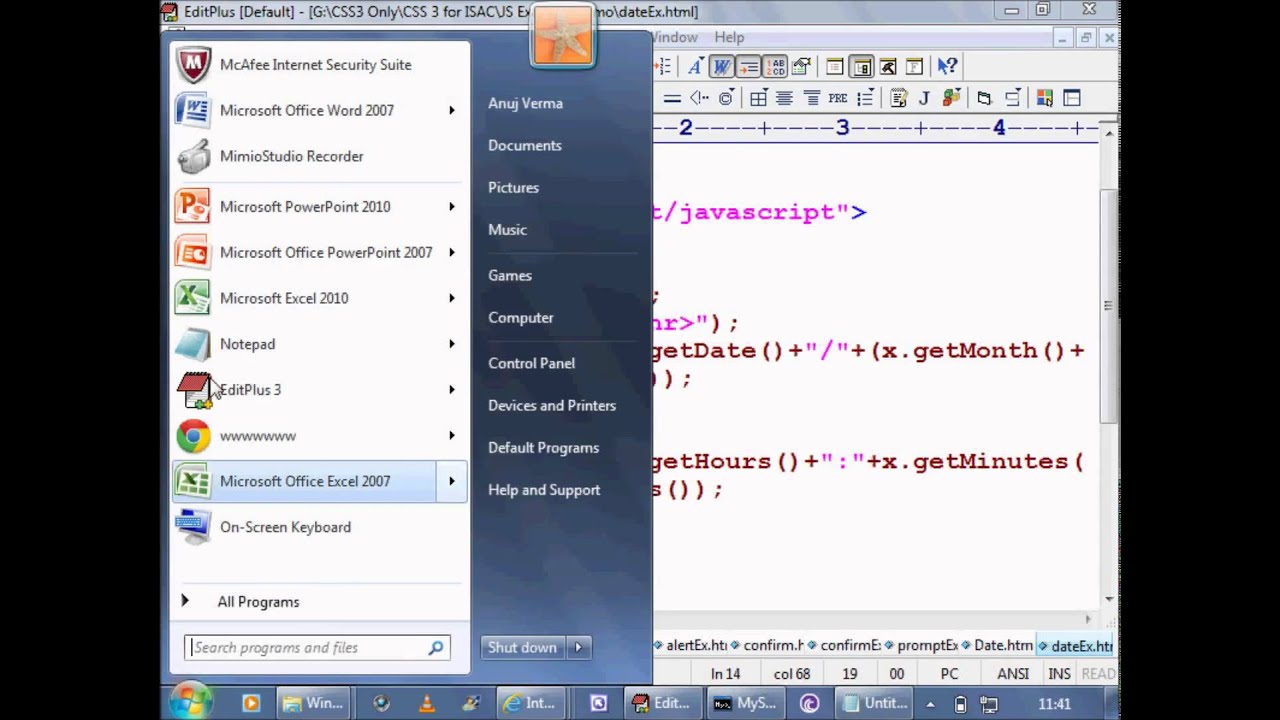Open MimioStudio Recorder from Start menu
Image resolution: width=1280 pixels, height=720 pixels.
tap(319, 157)
